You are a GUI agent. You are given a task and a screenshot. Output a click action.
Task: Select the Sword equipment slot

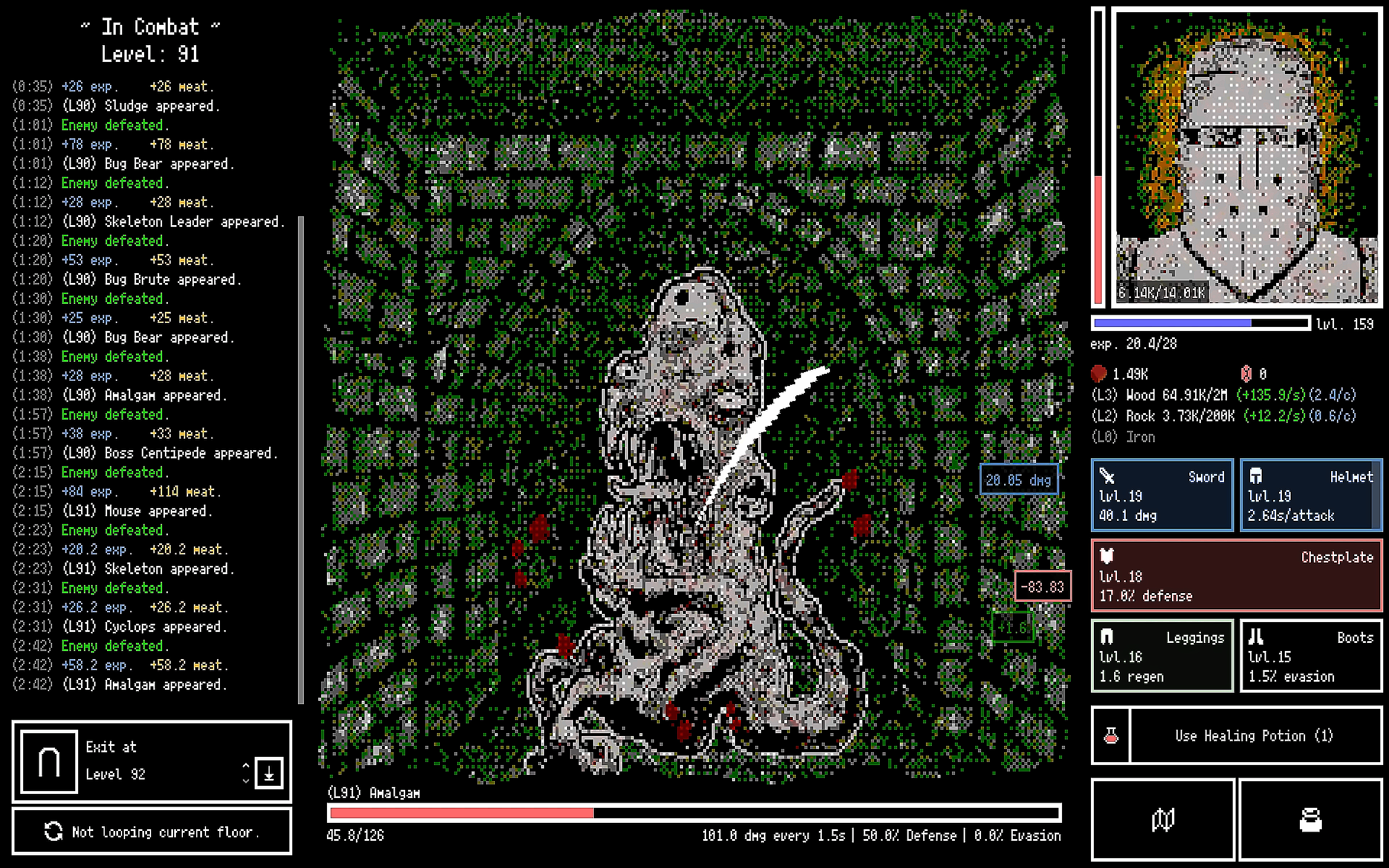pyautogui.click(x=1162, y=495)
